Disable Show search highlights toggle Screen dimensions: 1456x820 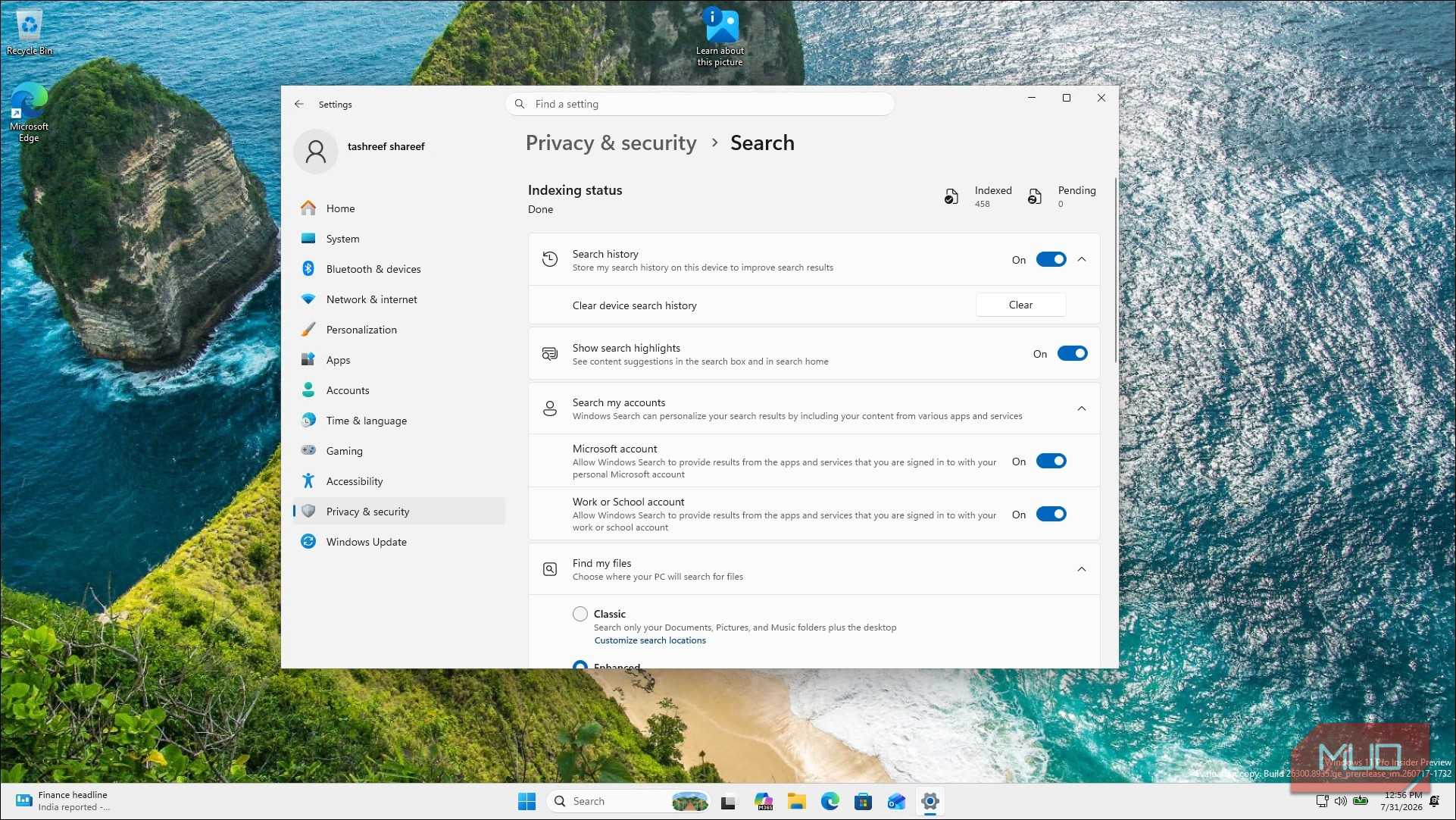pyautogui.click(x=1073, y=353)
